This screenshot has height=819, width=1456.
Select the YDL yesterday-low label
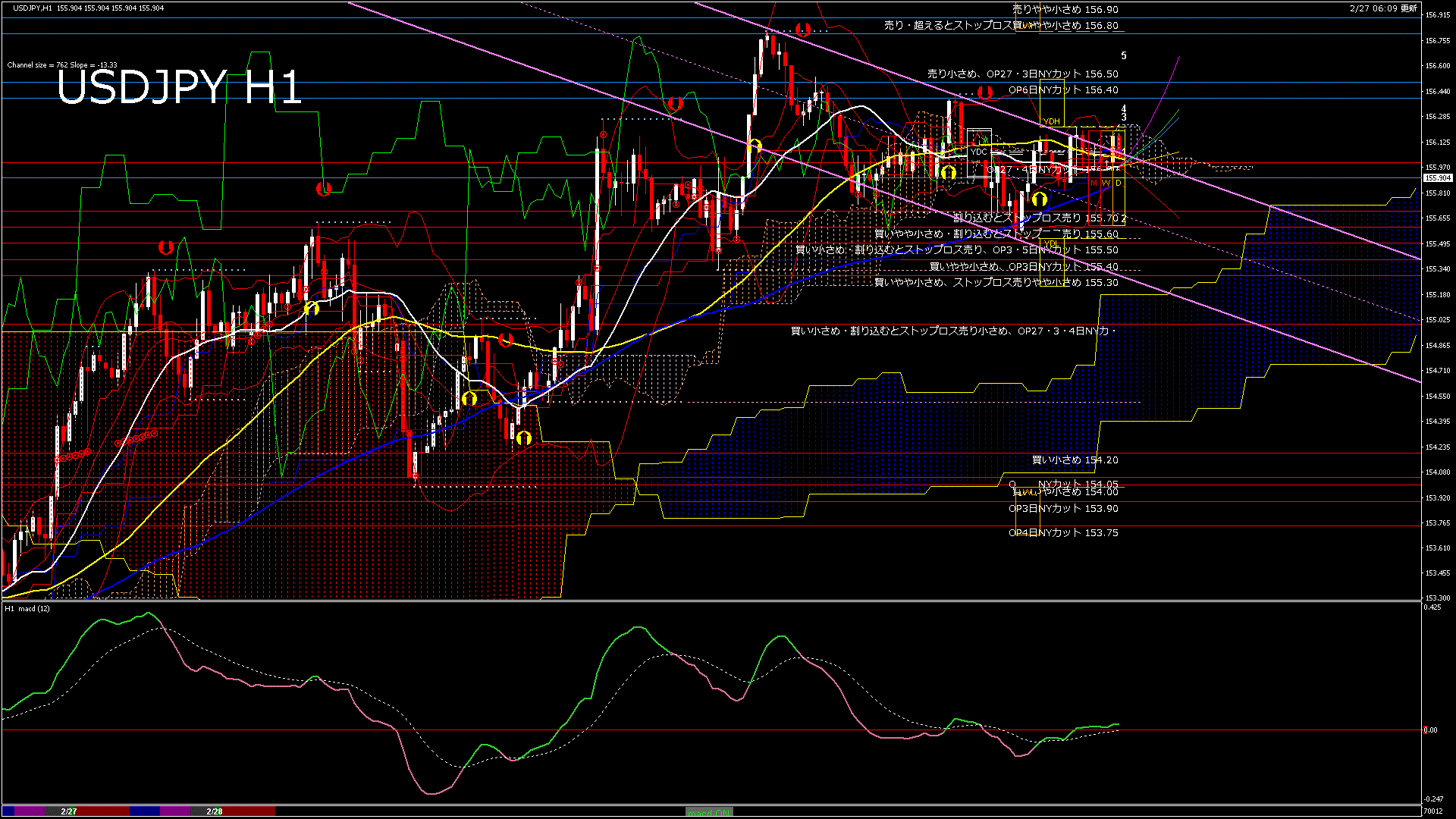pos(1050,243)
